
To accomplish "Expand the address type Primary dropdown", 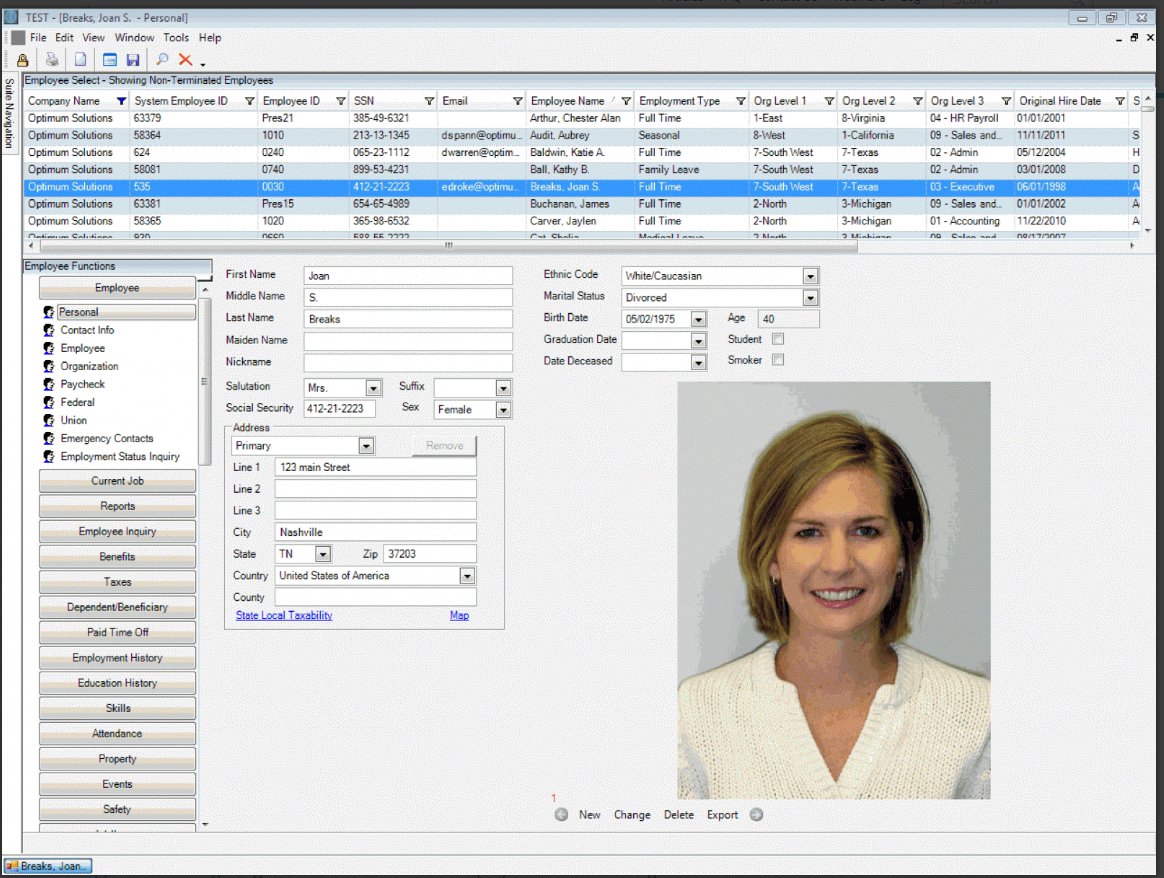I will 366,446.
